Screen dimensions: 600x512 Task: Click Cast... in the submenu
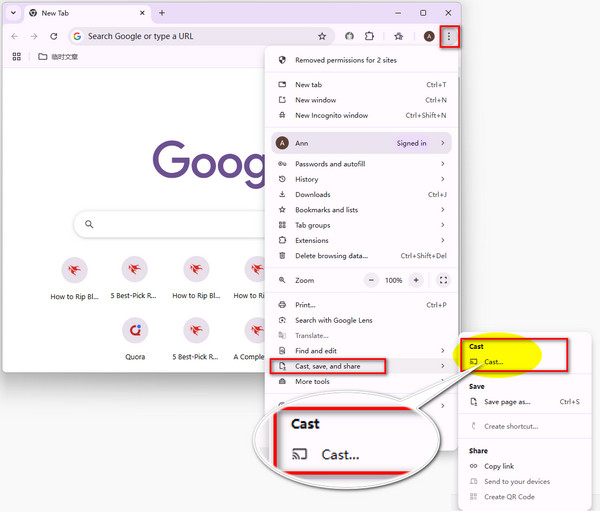tap(524, 362)
